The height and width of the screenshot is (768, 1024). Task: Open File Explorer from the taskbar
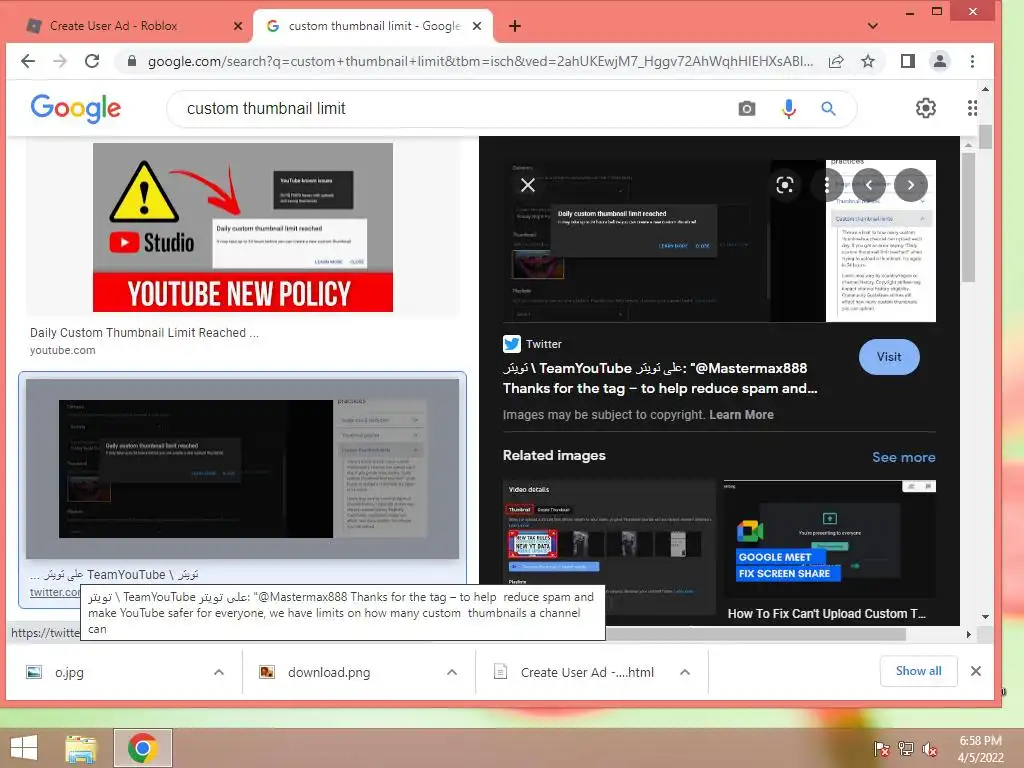[x=81, y=748]
